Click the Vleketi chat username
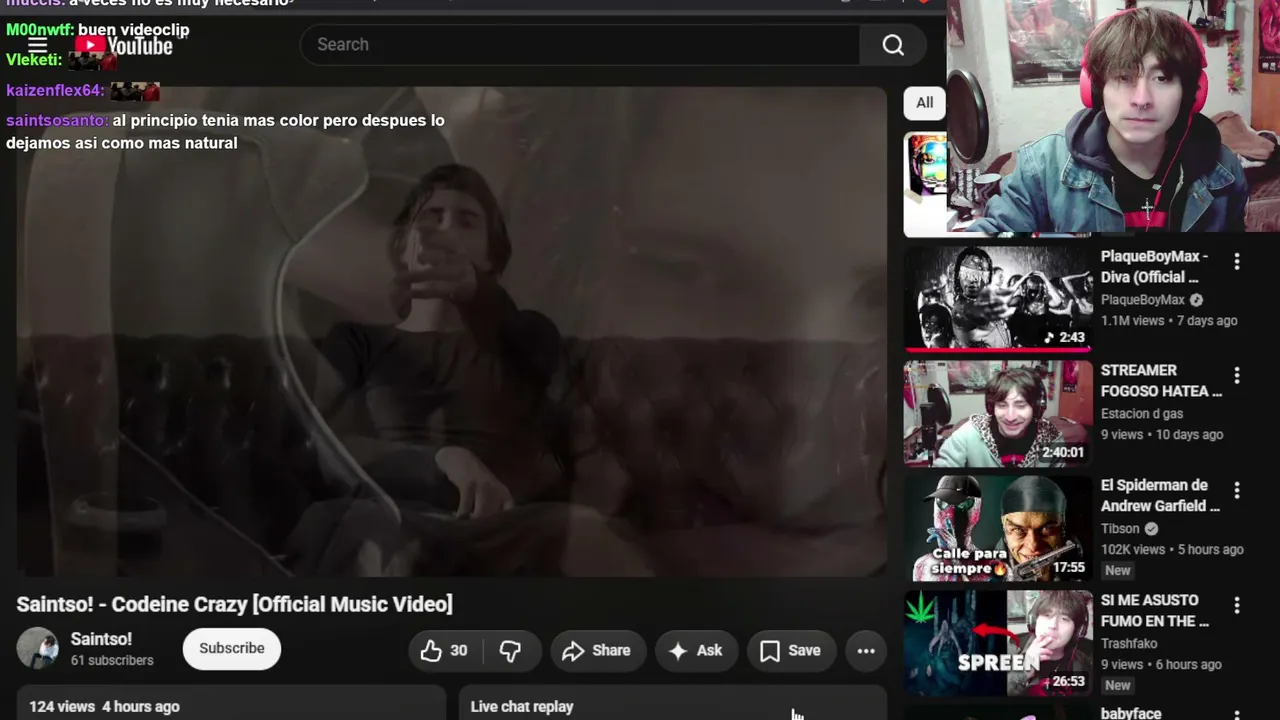This screenshot has width=1280, height=720. click(34, 60)
